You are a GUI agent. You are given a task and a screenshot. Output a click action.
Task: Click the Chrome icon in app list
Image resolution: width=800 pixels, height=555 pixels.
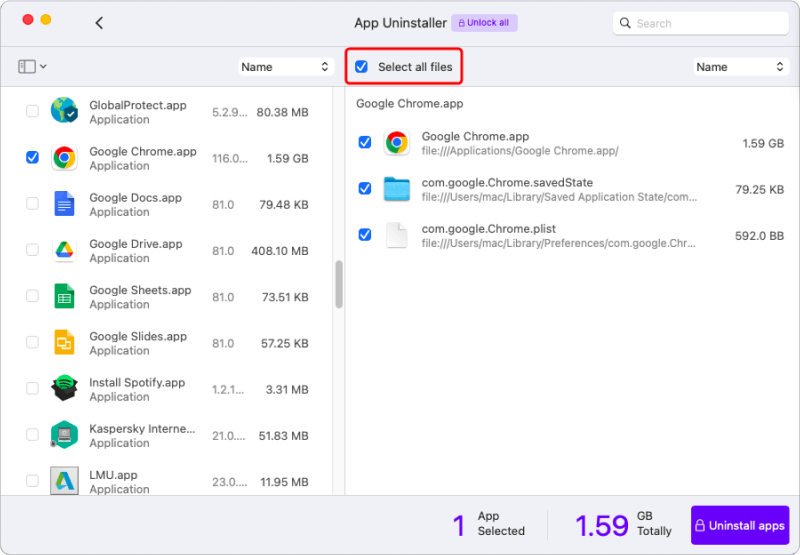64,158
